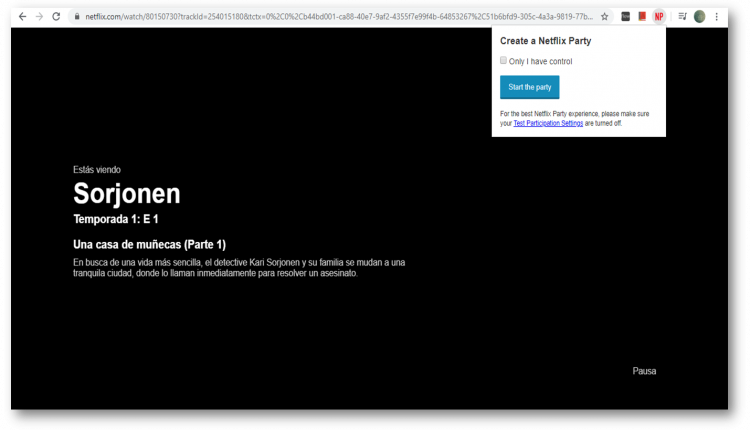Open the Chrome three-dot menu
The width and height of the screenshot is (750, 430).
tap(716, 17)
